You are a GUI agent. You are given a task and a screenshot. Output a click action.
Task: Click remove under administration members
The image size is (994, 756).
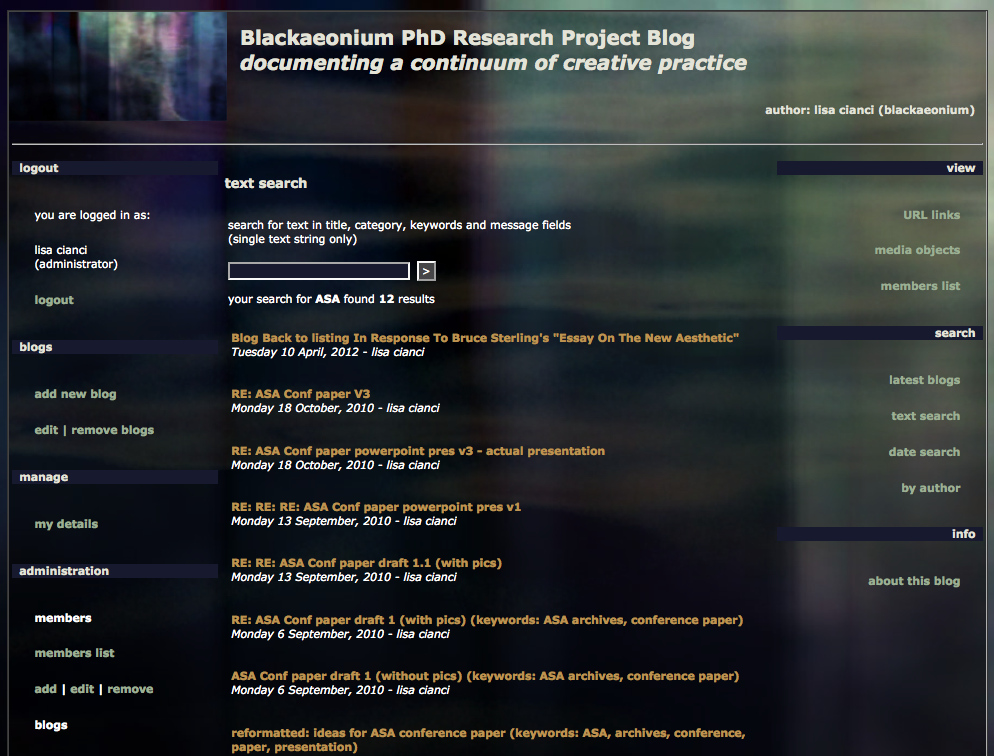[x=130, y=689]
